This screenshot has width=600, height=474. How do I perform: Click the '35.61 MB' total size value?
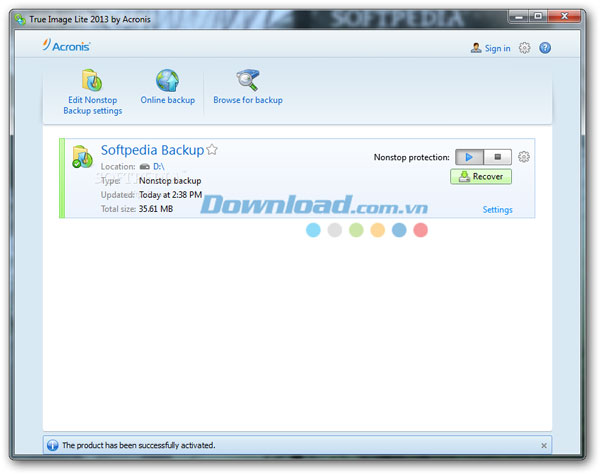[x=156, y=209]
